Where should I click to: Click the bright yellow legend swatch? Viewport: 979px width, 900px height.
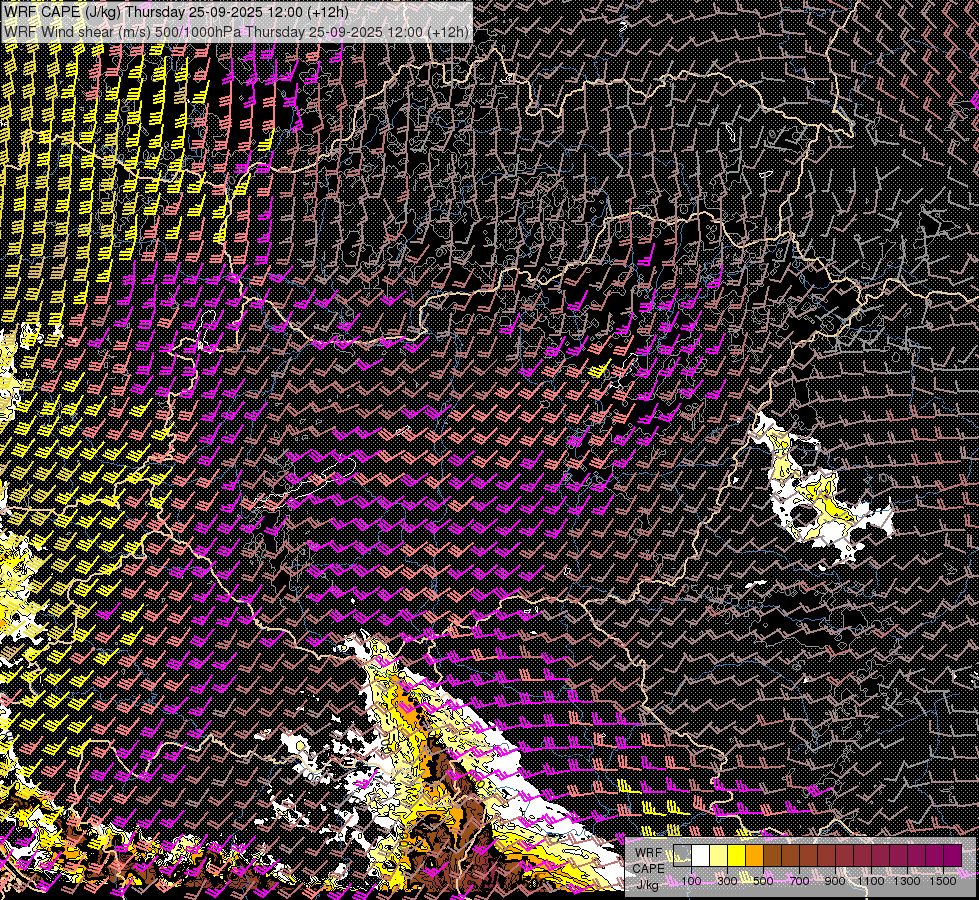(737, 855)
